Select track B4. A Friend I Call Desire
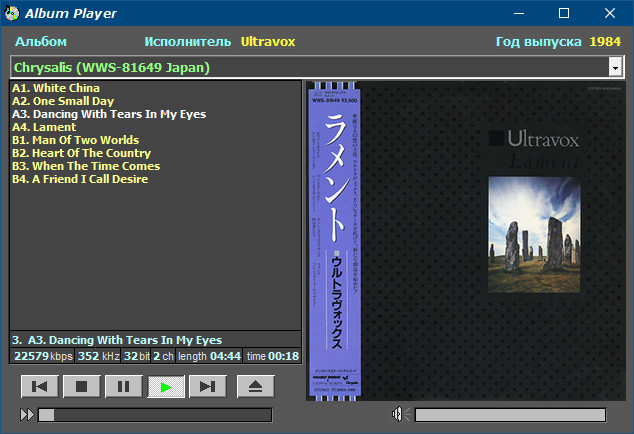Viewport: 634px width, 434px height. tap(80, 178)
